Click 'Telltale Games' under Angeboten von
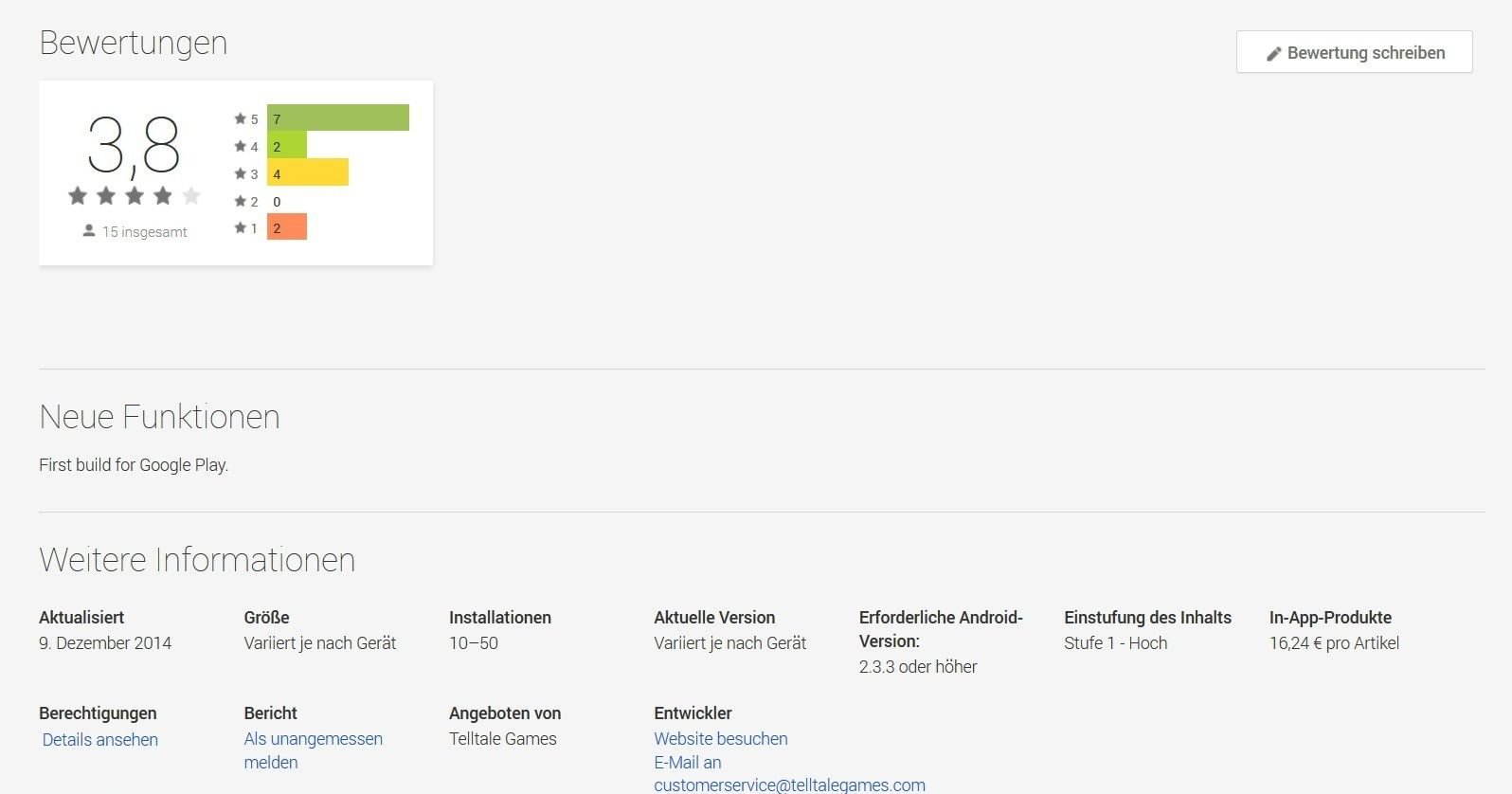 pyautogui.click(x=503, y=739)
